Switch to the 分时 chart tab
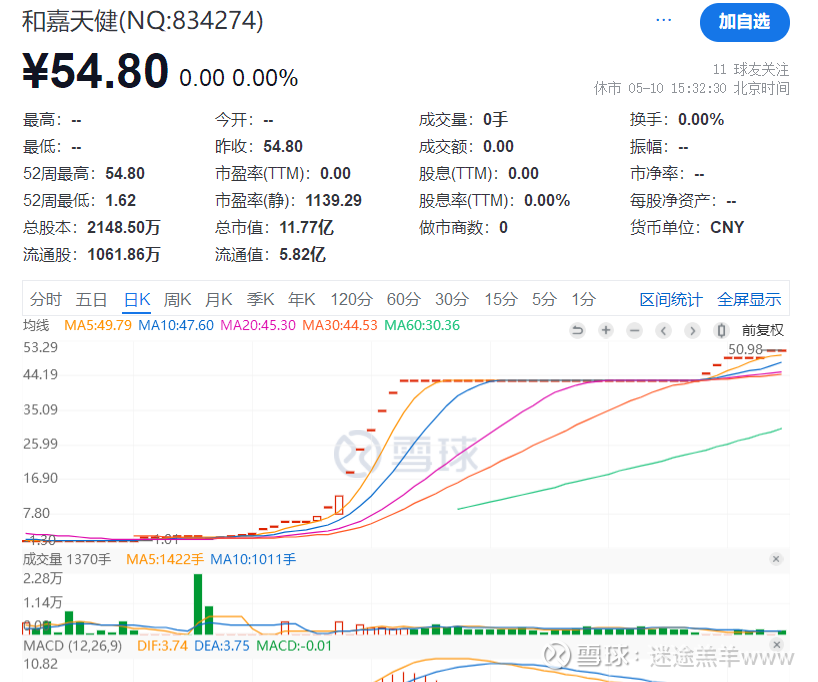 [x=45, y=299]
